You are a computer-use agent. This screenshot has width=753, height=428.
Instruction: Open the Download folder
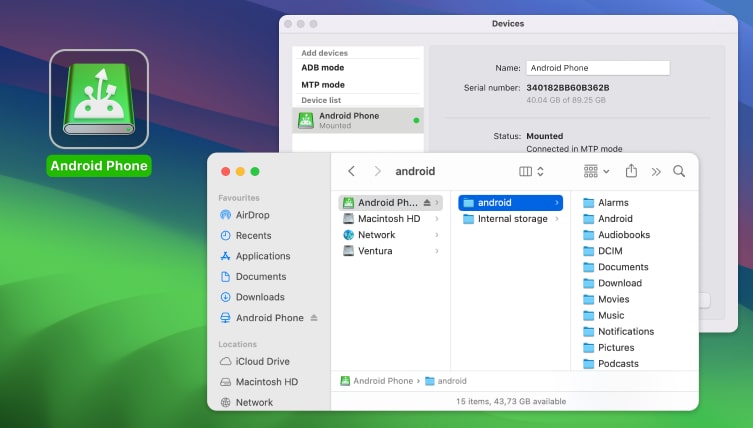tap(612, 283)
